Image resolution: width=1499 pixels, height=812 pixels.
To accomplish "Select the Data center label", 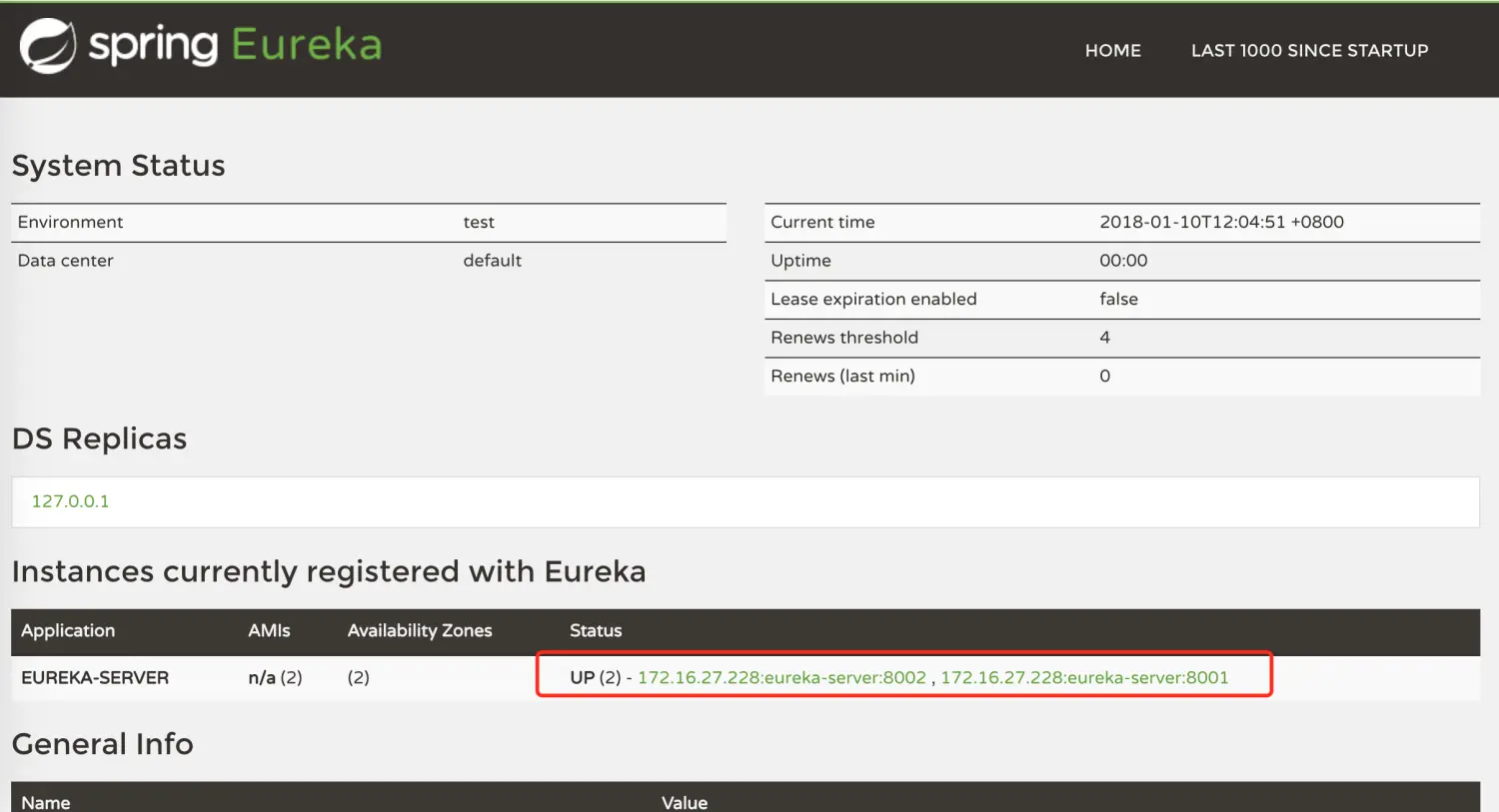I will [65, 261].
